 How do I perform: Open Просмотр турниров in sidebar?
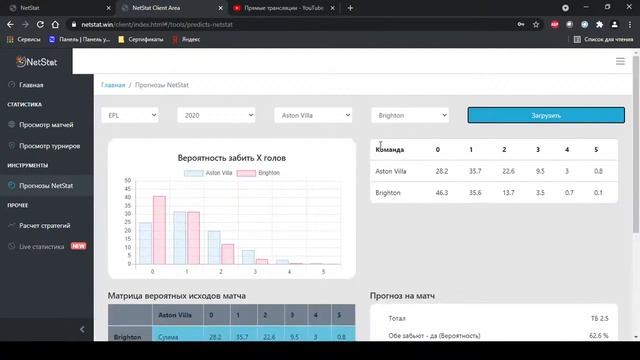pos(49,146)
